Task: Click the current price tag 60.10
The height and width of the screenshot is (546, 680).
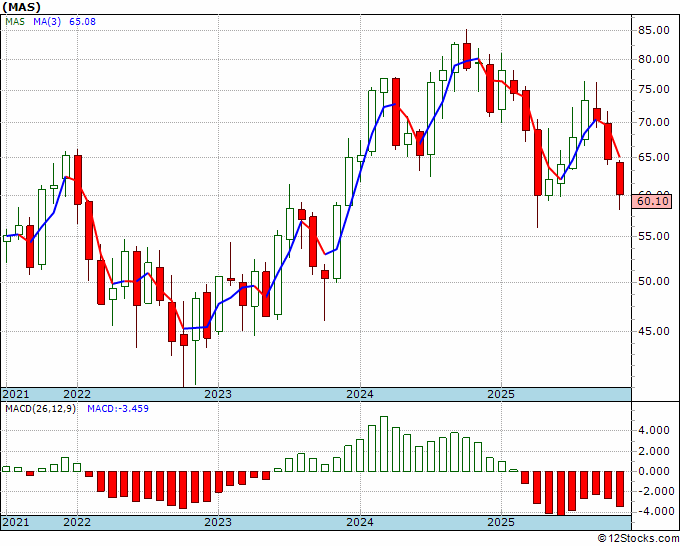Action: pyautogui.click(x=652, y=201)
